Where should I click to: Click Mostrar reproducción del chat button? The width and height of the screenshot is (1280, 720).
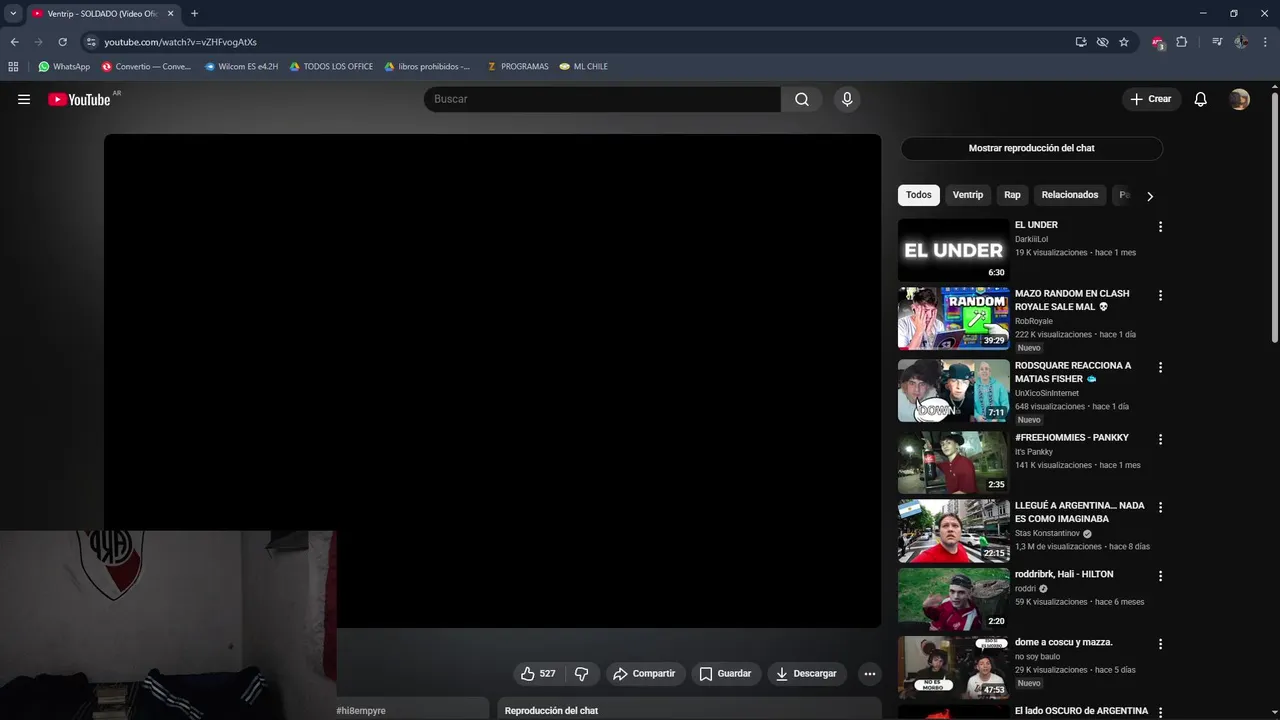coord(1031,148)
